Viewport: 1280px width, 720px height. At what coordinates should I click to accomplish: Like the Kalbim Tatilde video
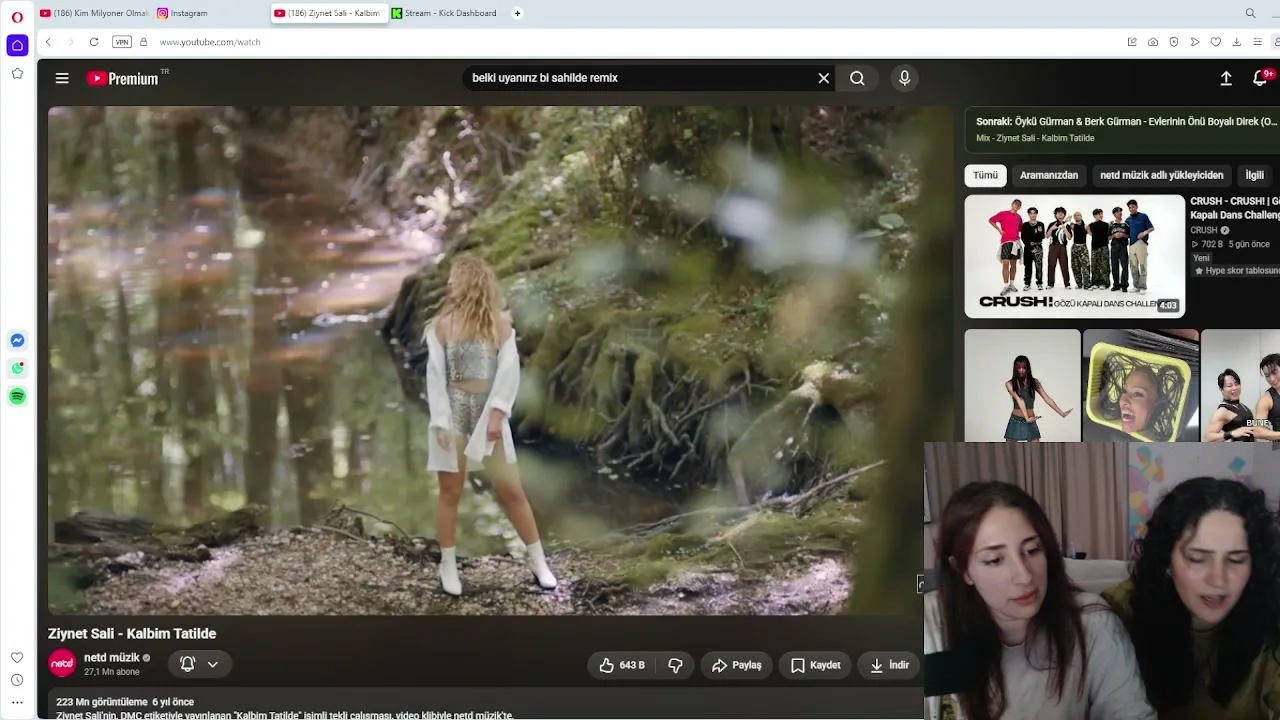(622, 665)
